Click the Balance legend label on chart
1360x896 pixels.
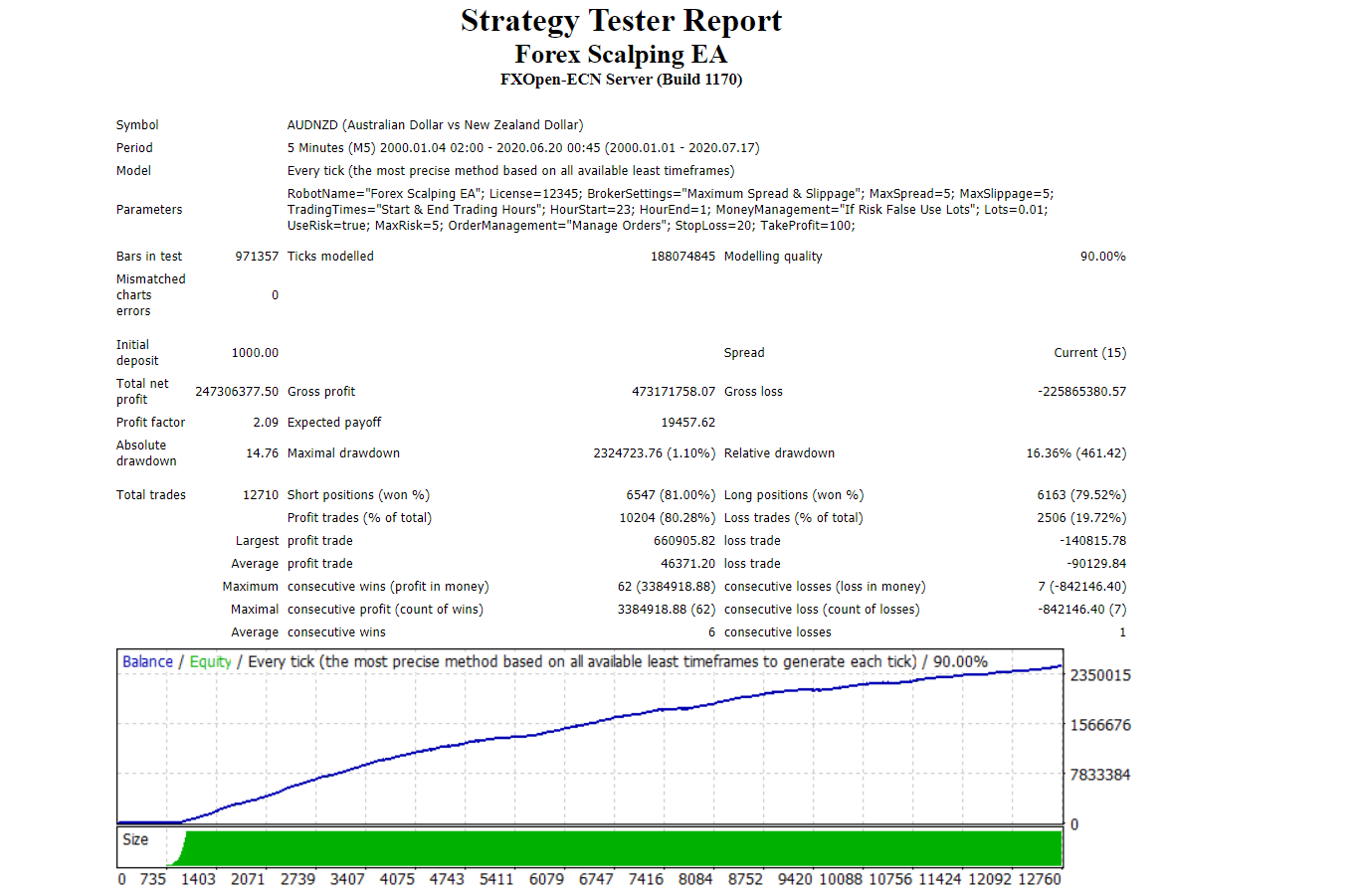147,662
